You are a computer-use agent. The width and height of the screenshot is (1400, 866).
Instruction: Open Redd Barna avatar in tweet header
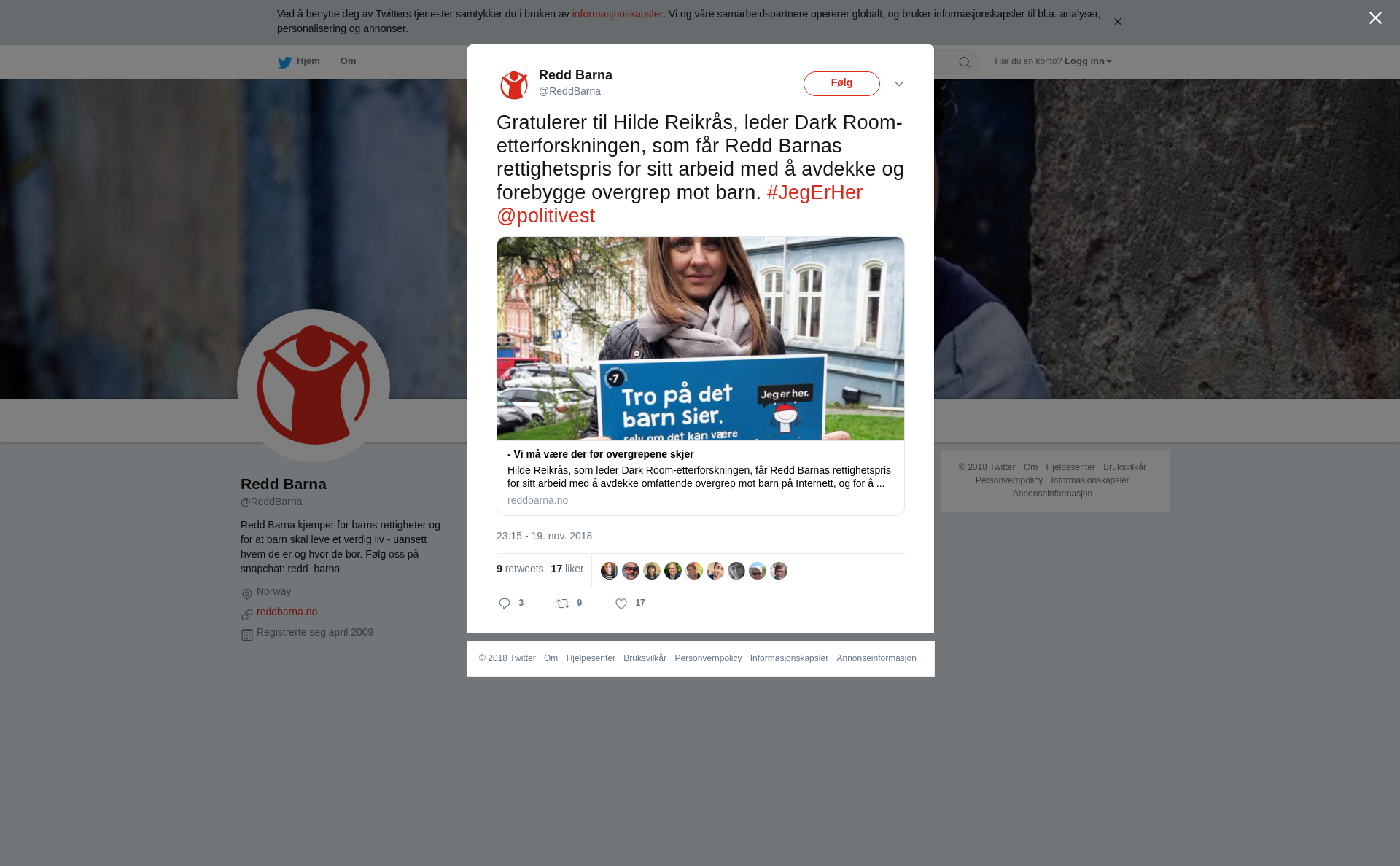[514, 85]
